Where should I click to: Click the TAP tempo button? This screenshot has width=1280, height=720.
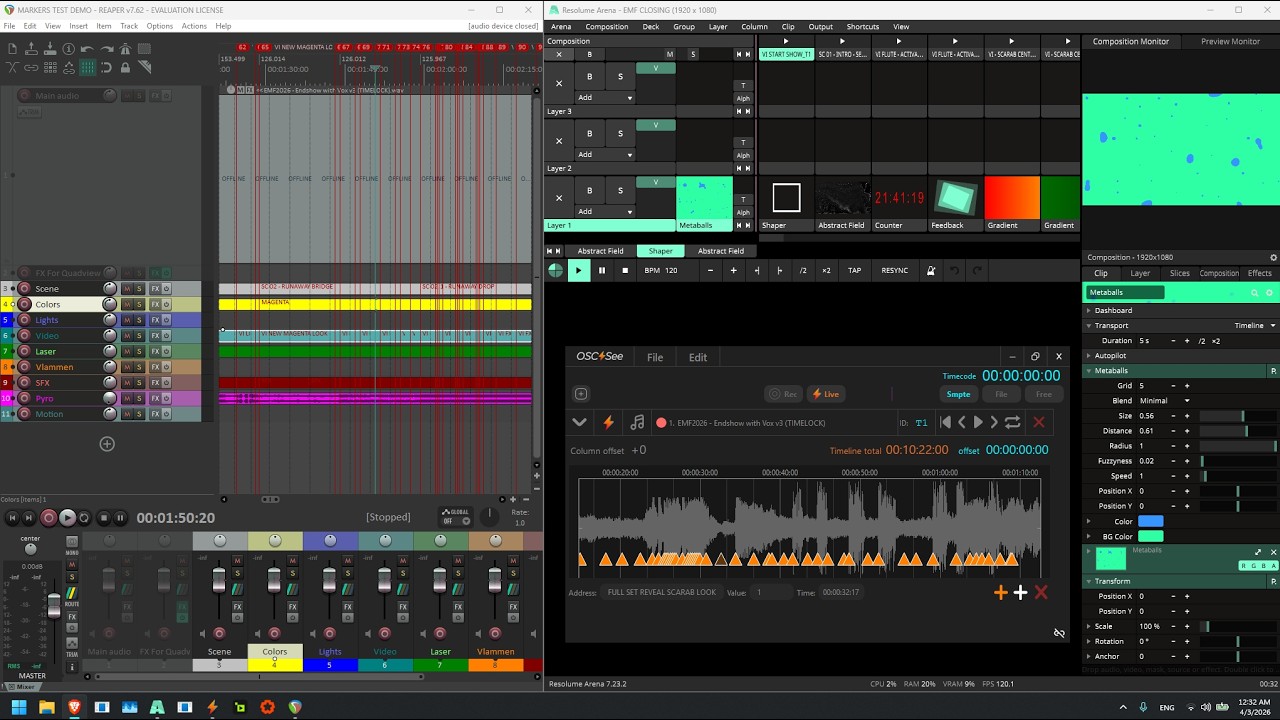(854, 270)
